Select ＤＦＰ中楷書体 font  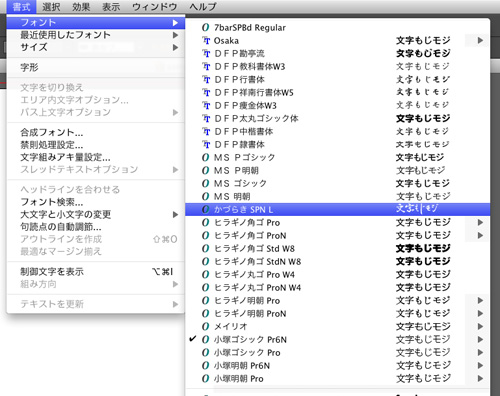[x=337, y=131]
